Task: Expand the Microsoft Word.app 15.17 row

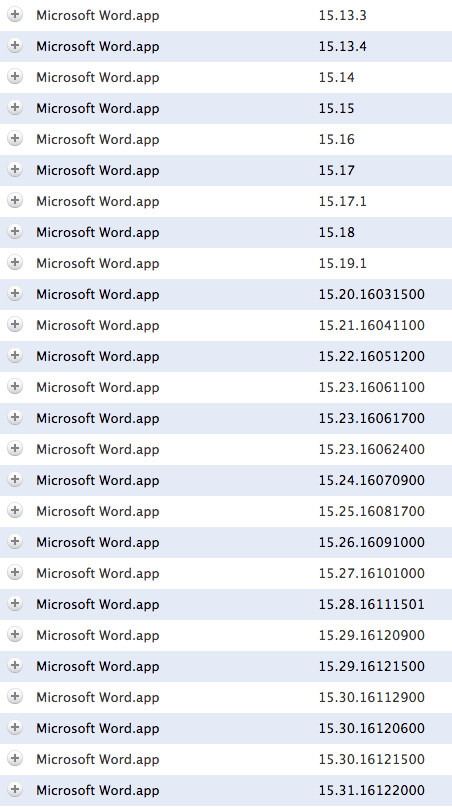Action: pos(15,169)
